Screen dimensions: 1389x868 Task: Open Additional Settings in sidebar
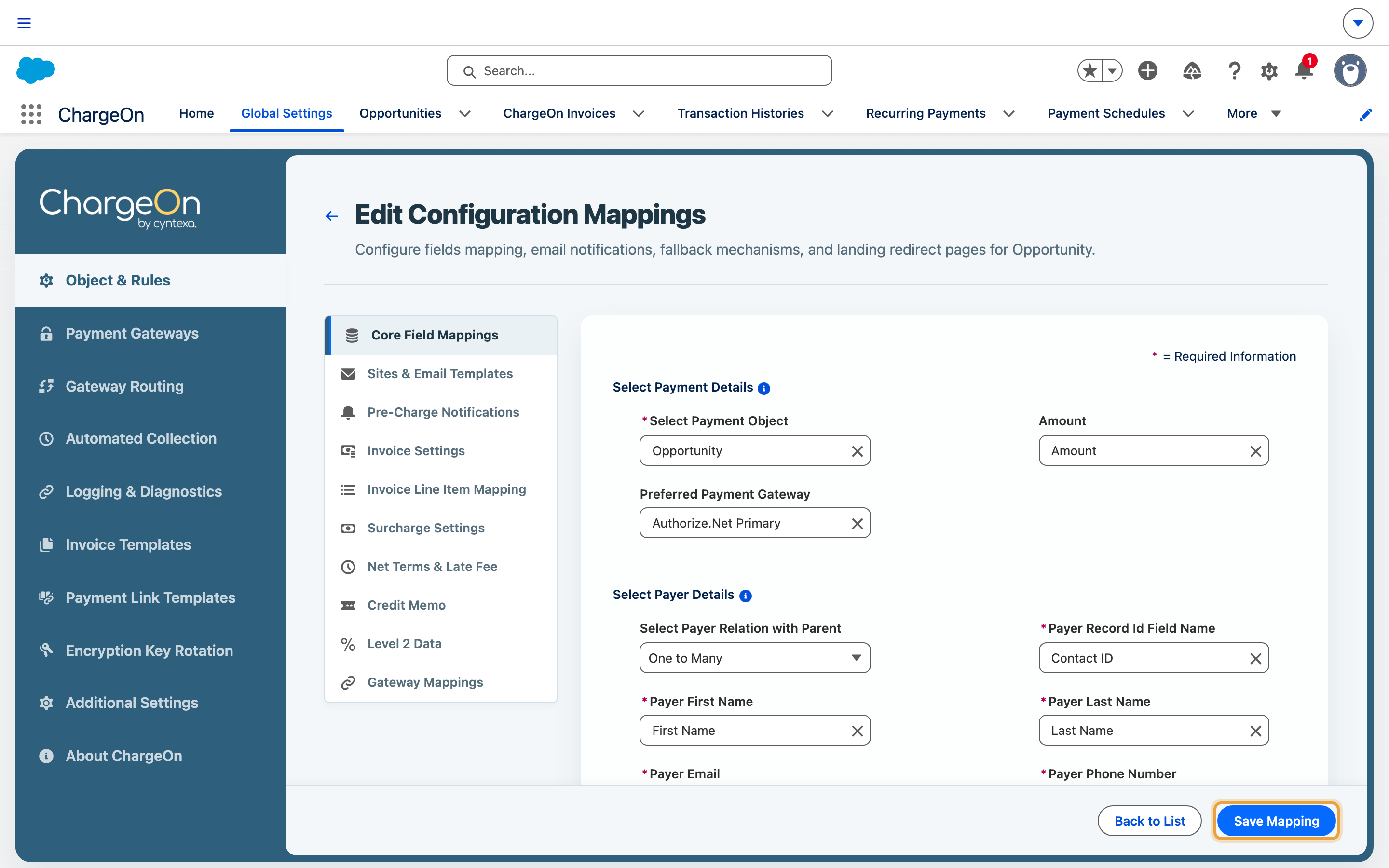150,703
